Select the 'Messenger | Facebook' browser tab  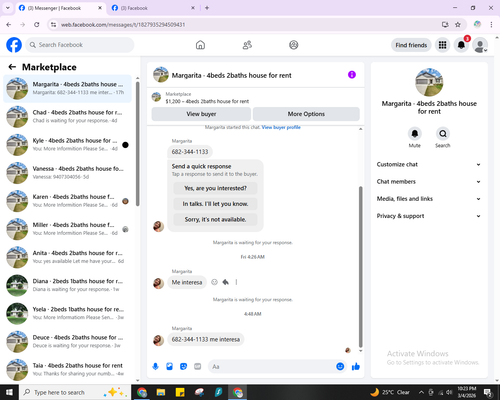(x=60, y=8)
